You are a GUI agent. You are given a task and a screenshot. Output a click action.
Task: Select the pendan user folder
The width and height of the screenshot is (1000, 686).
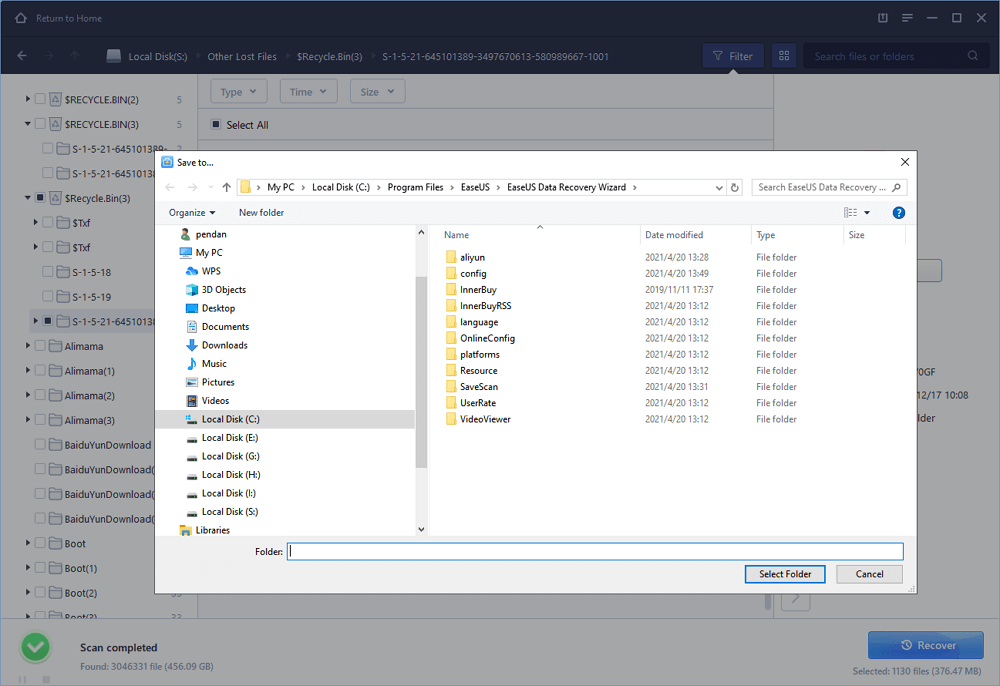coord(210,234)
